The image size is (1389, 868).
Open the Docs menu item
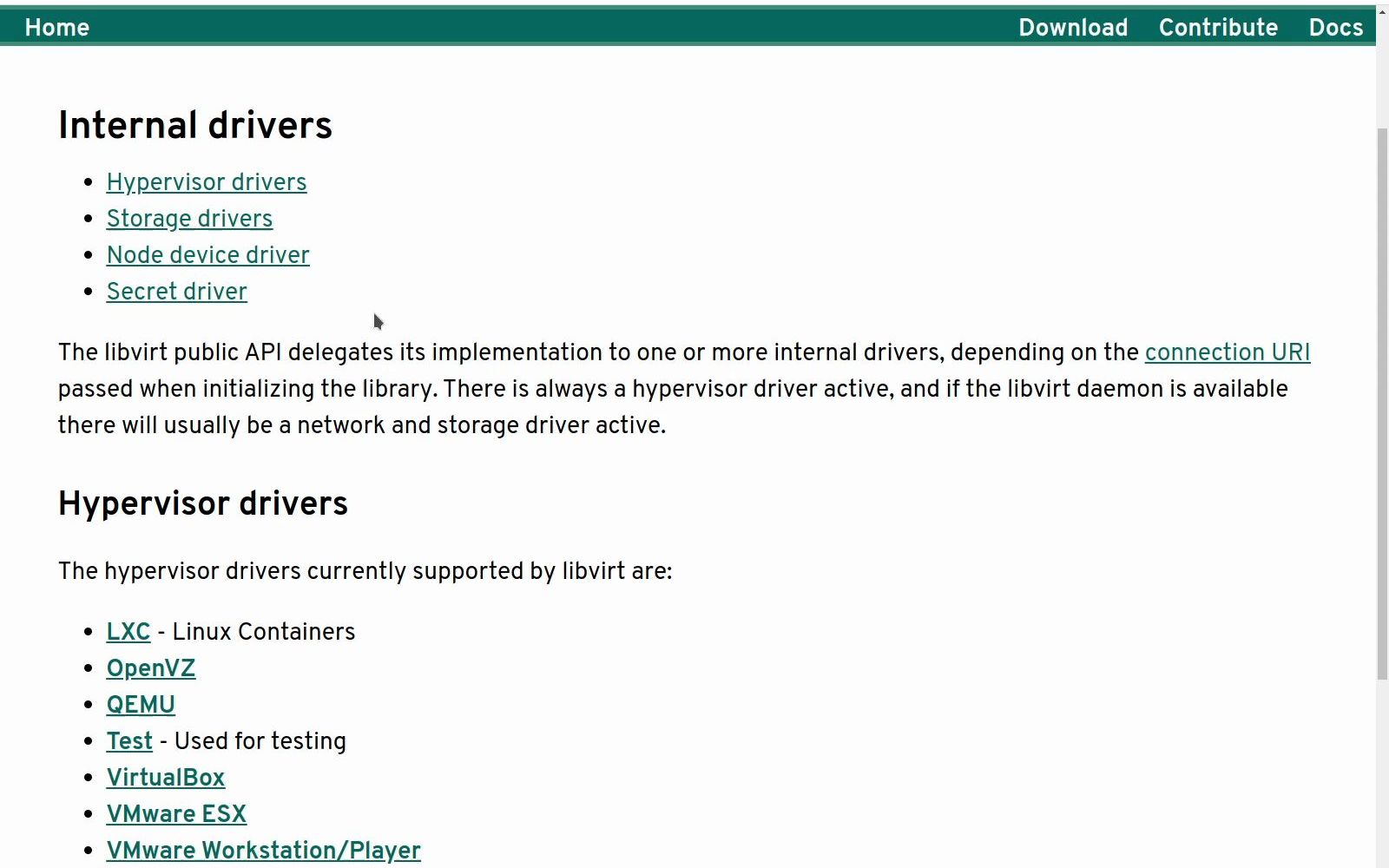click(1336, 27)
